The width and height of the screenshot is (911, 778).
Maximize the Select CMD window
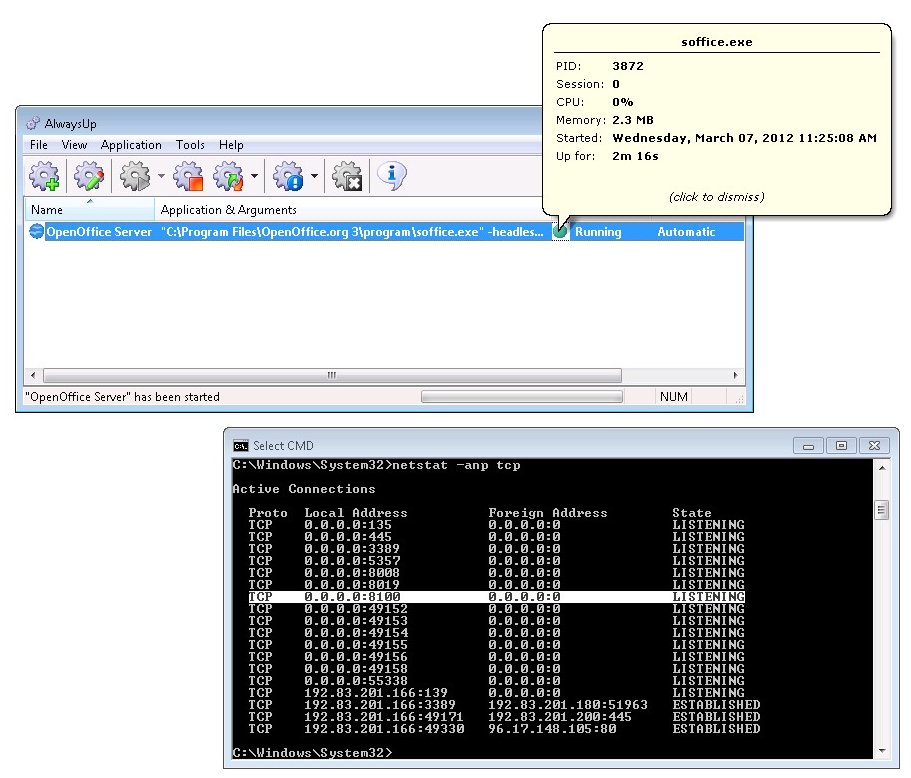click(841, 446)
